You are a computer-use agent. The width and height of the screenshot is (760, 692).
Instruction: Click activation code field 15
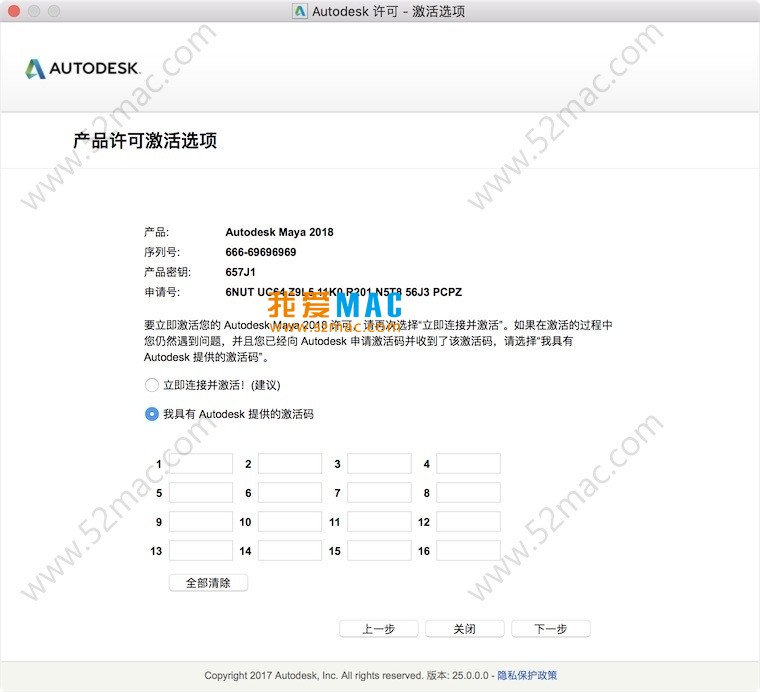380,551
